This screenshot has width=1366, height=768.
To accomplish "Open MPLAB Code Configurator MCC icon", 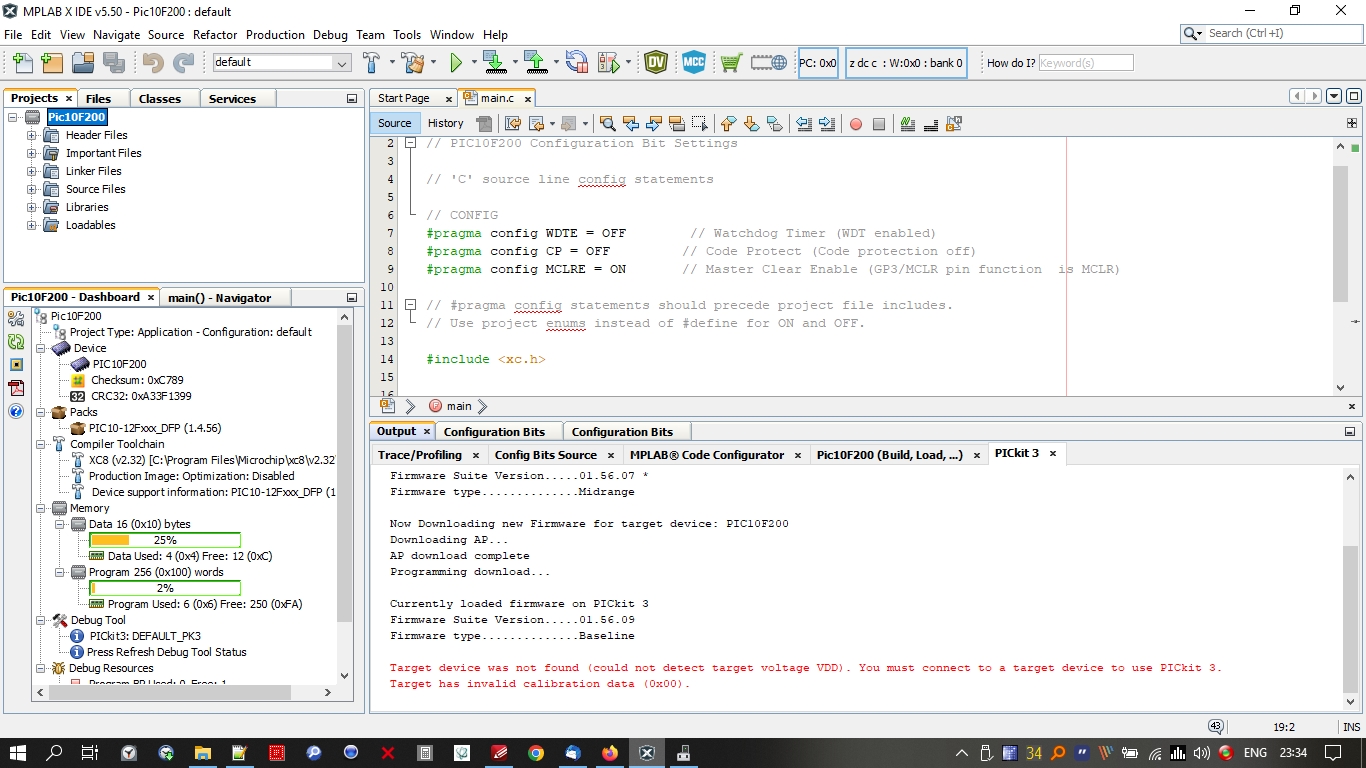I will click(694, 63).
